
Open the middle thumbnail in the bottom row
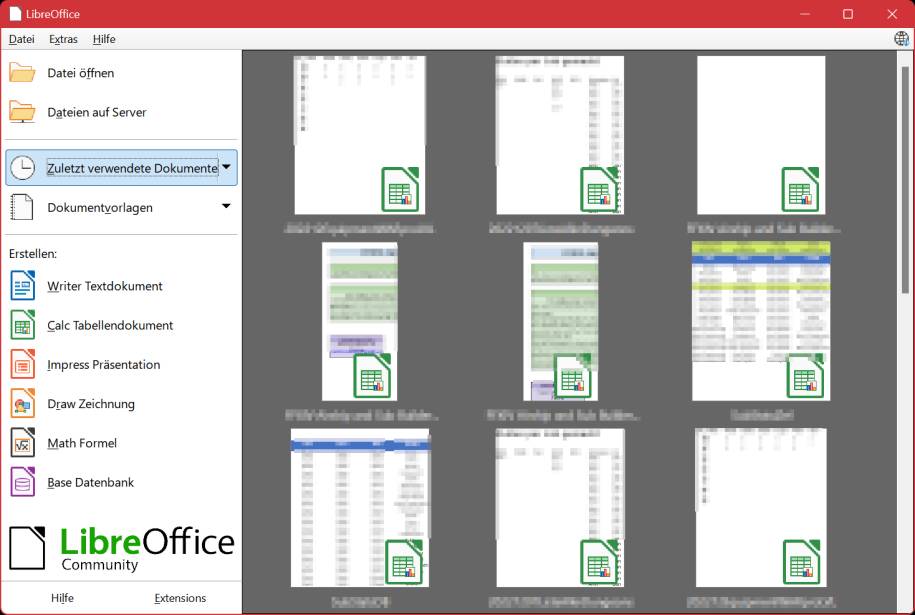pos(560,508)
